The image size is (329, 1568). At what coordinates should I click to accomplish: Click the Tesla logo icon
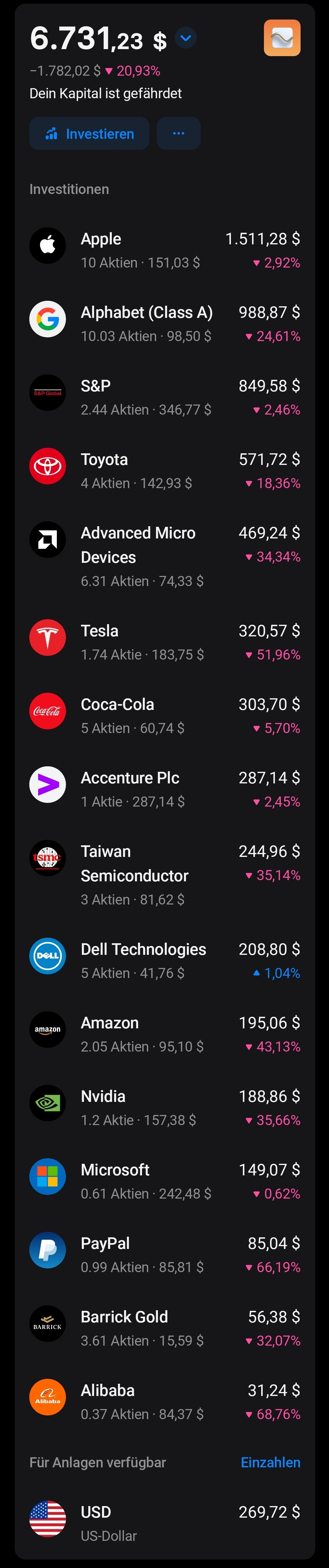(x=48, y=638)
